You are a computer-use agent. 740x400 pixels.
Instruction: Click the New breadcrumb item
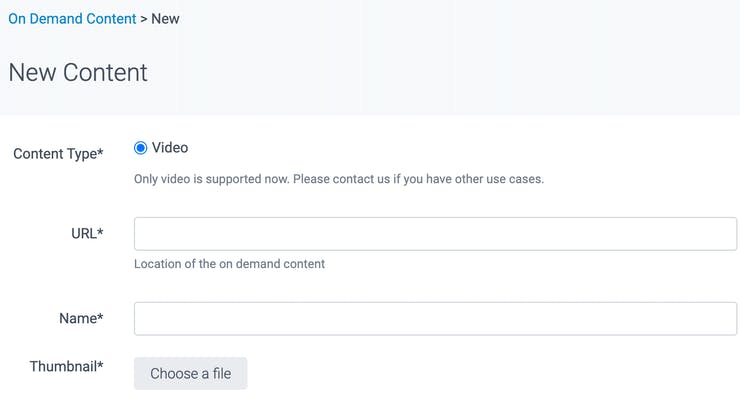(x=165, y=19)
